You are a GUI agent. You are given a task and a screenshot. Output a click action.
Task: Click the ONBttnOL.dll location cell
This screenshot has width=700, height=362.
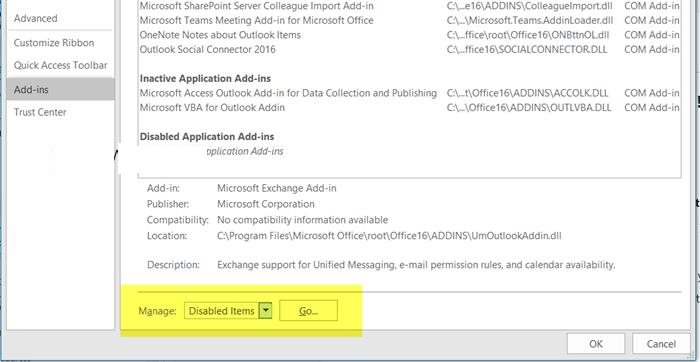528,35
